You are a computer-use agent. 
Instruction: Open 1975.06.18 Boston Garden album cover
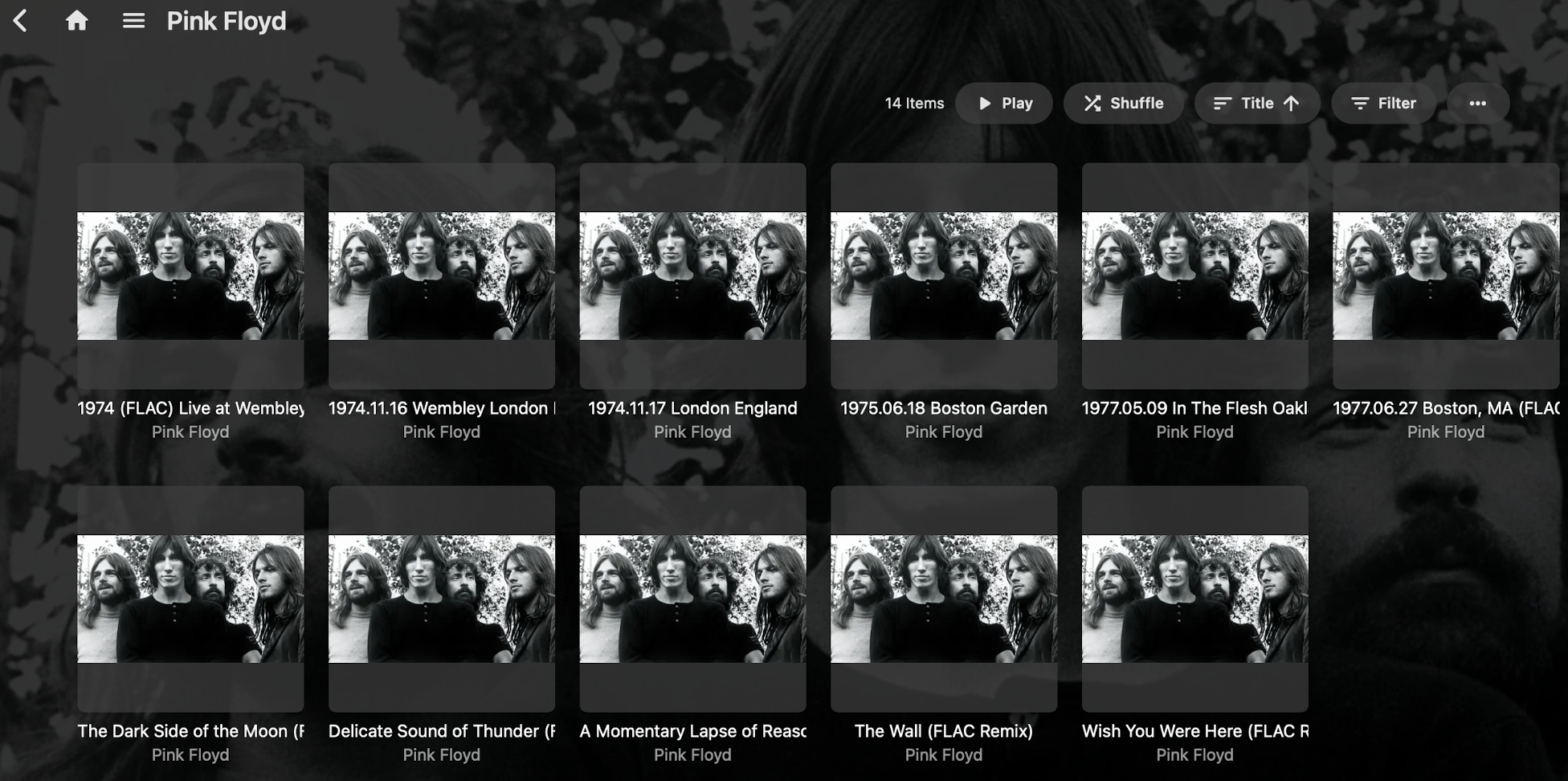[x=944, y=276]
